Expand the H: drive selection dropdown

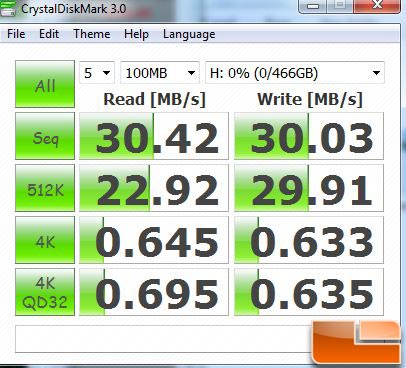click(x=295, y=73)
